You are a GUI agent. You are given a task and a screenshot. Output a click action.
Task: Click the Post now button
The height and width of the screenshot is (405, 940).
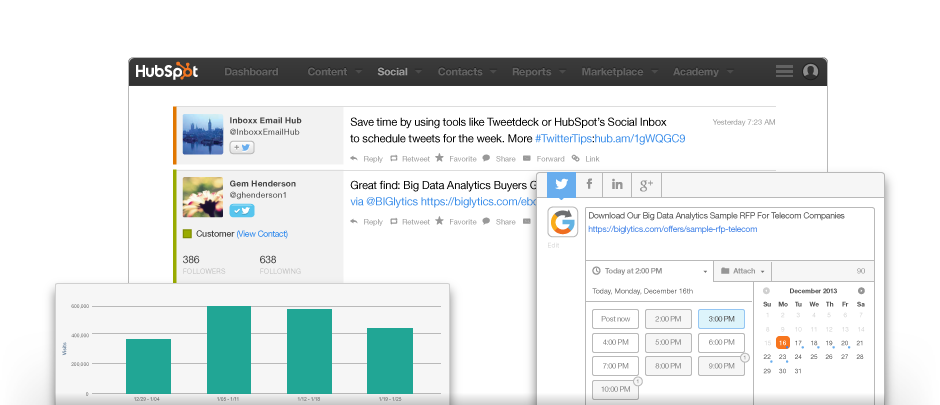615,318
